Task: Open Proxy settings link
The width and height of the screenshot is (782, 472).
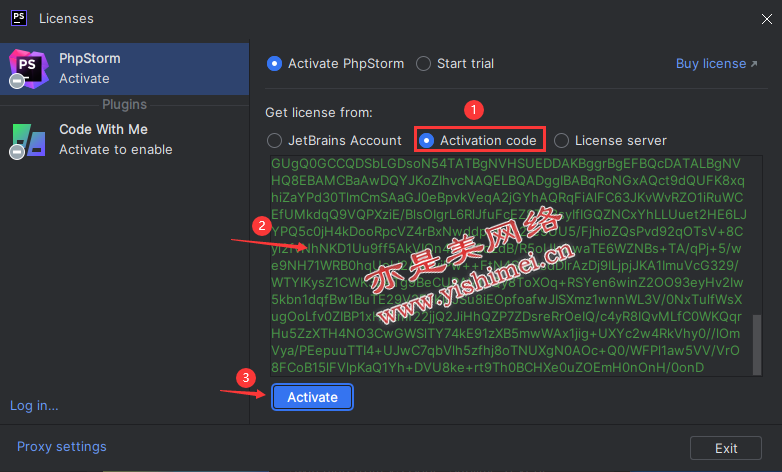Action: point(62,447)
